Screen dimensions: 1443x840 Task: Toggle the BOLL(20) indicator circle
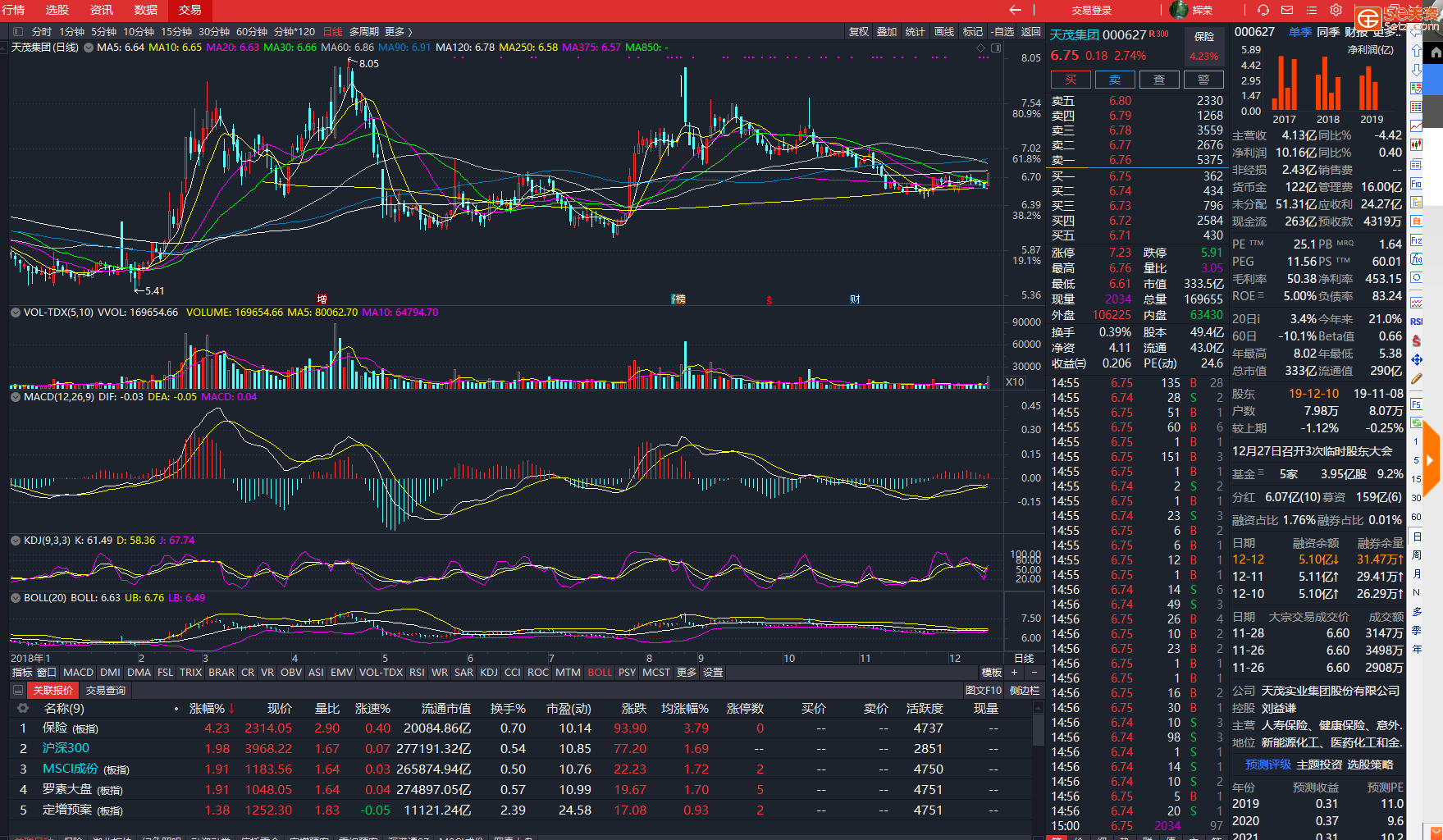pos(15,598)
